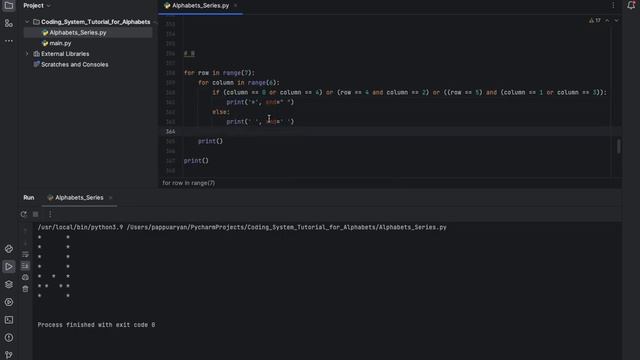640x360 pixels.
Task: Open notifications bell
Action: click(631, 5)
